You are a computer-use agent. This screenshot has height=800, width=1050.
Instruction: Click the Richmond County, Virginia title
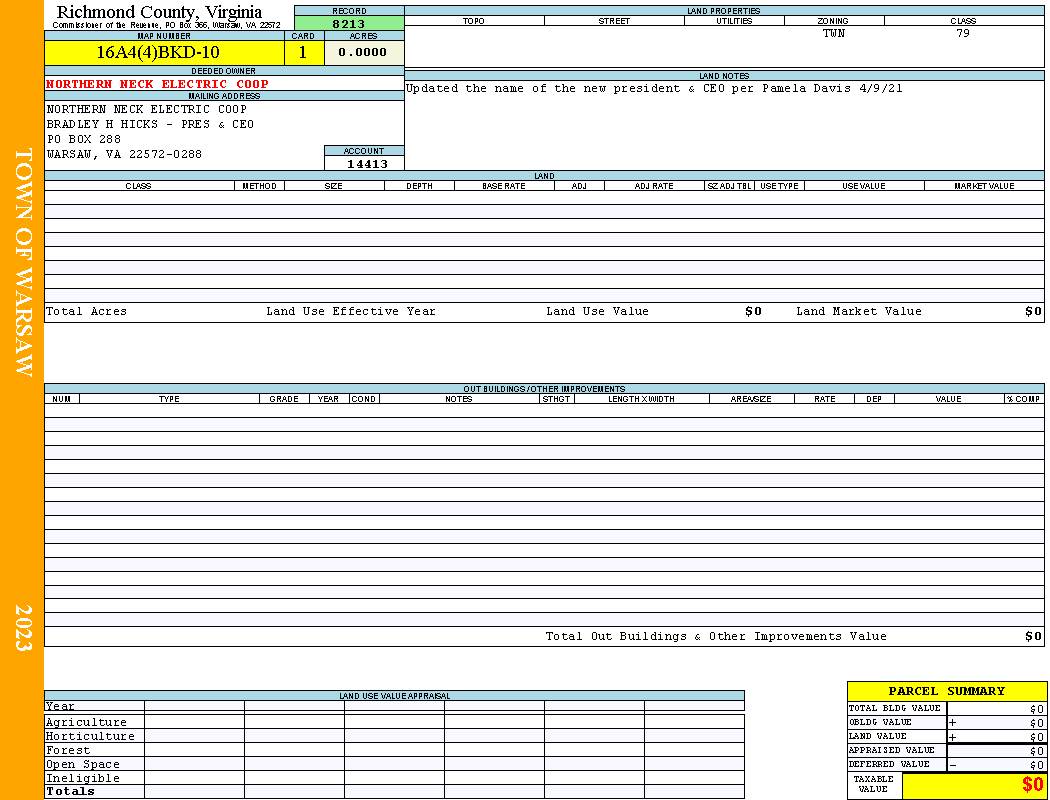click(x=159, y=11)
